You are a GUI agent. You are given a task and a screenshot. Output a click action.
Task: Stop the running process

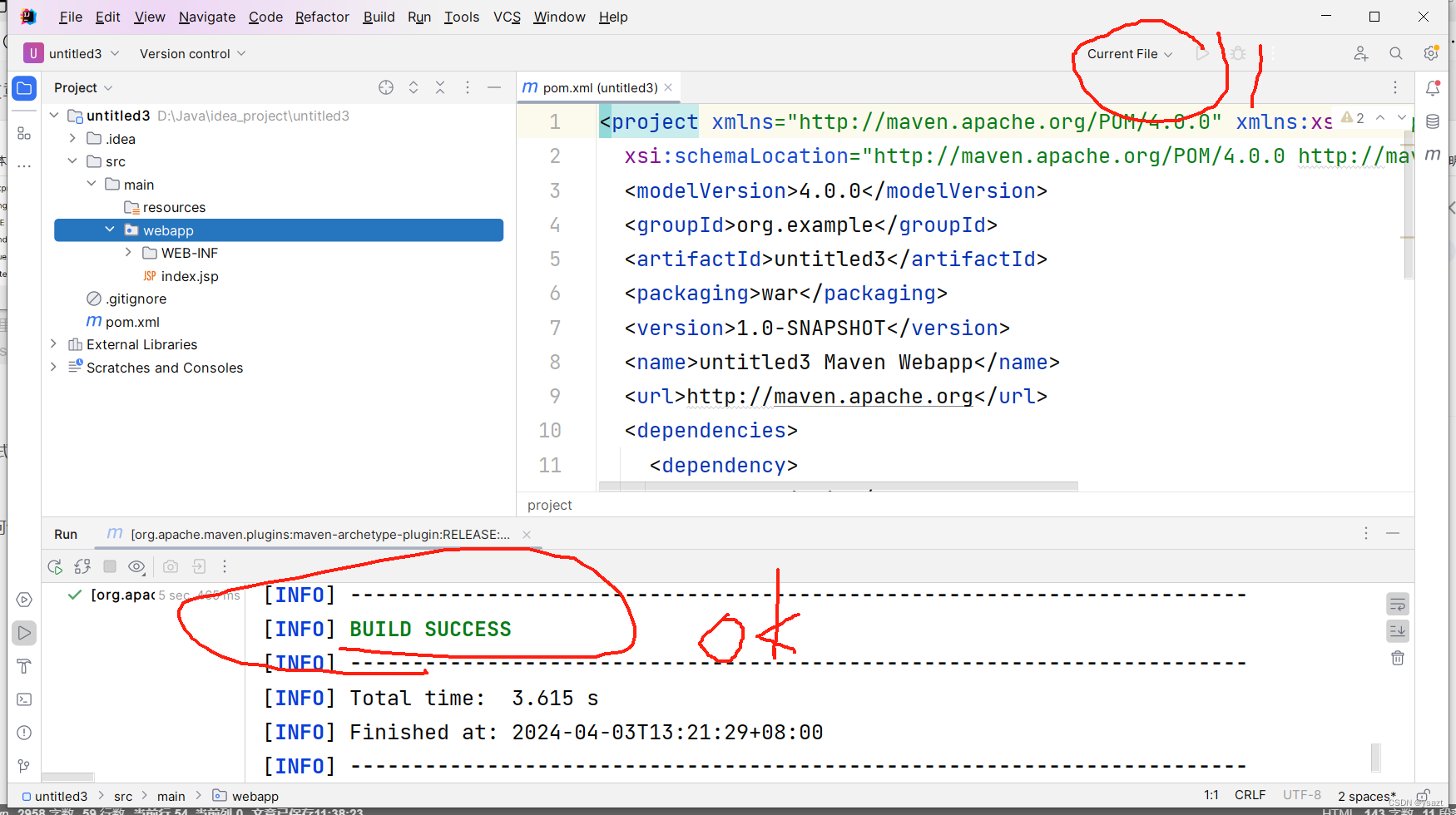(110, 566)
